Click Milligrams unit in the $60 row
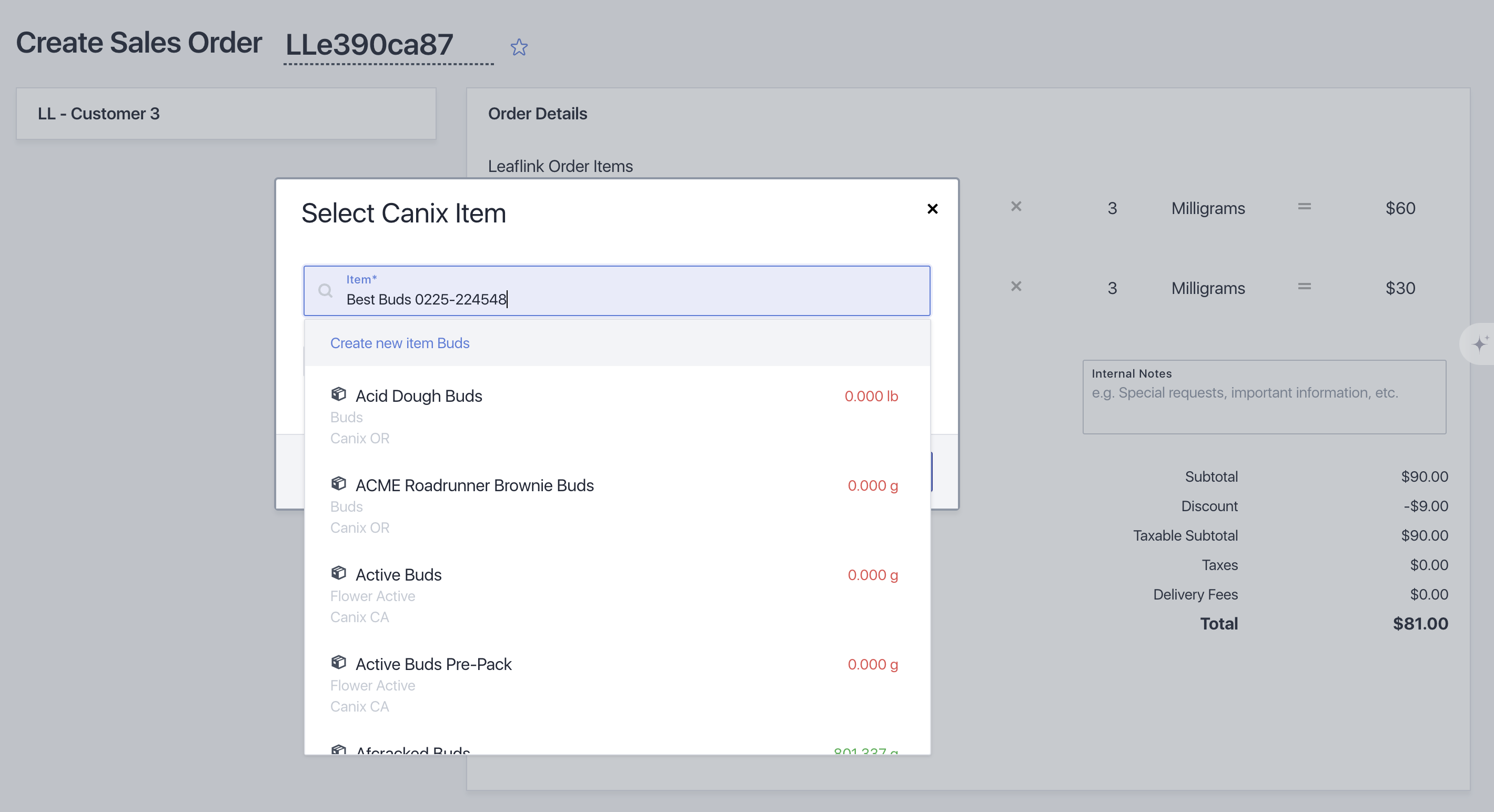This screenshot has height=812, width=1494. pos(1208,208)
